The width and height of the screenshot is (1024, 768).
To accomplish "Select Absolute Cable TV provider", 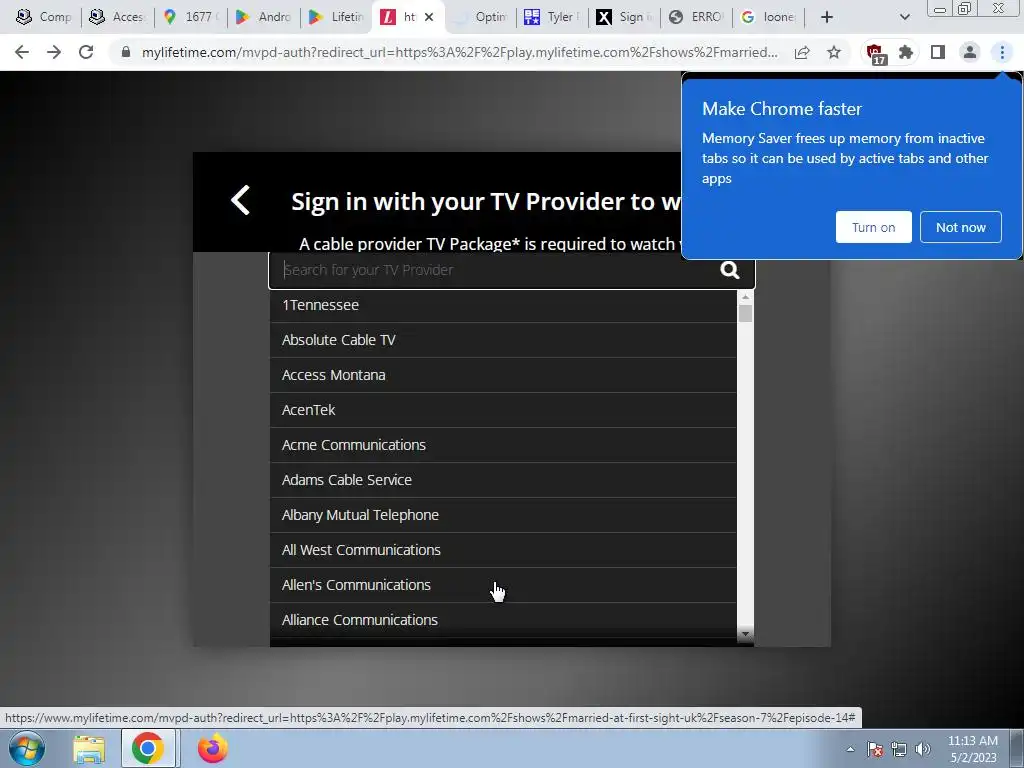I will pyautogui.click(x=503, y=340).
